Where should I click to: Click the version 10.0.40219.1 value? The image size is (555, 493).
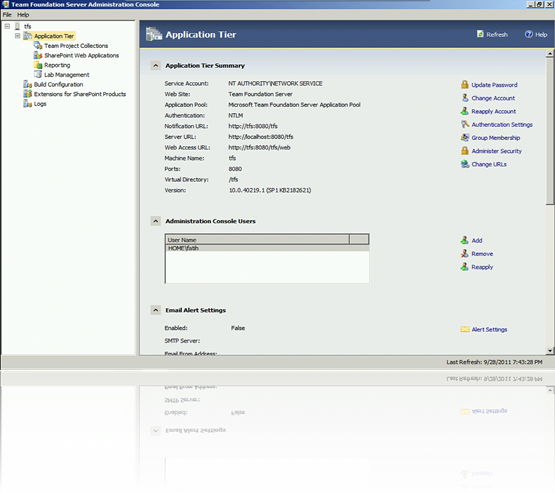coord(270,190)
